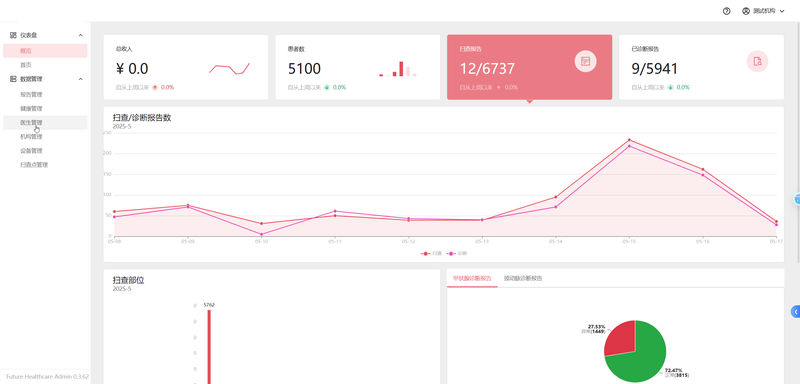This screenshot has width=800, height=384.
Task: Click the 05-15 peak scan data point
Action: 629,140
